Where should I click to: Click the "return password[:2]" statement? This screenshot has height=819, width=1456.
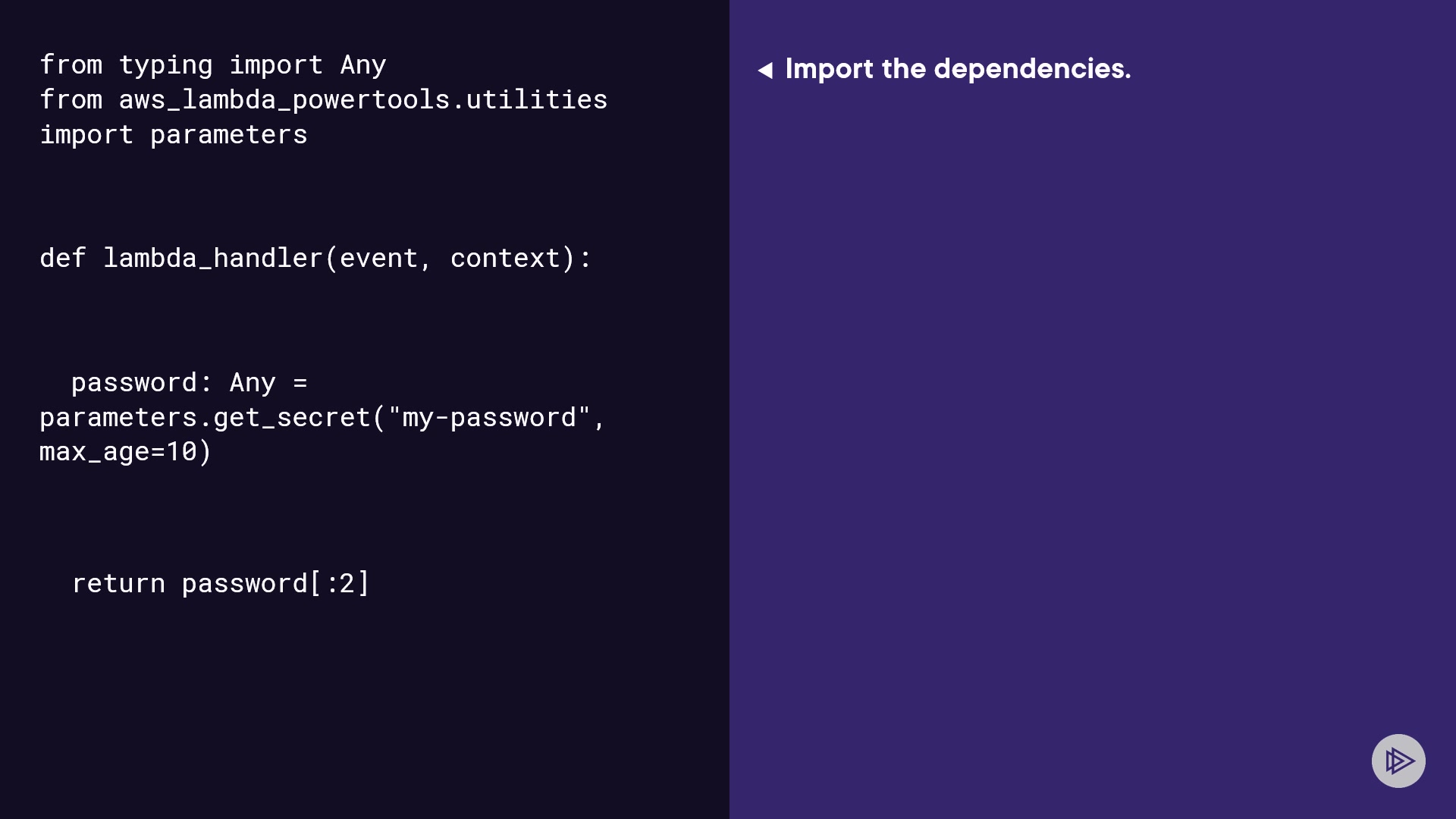(221, 584)
